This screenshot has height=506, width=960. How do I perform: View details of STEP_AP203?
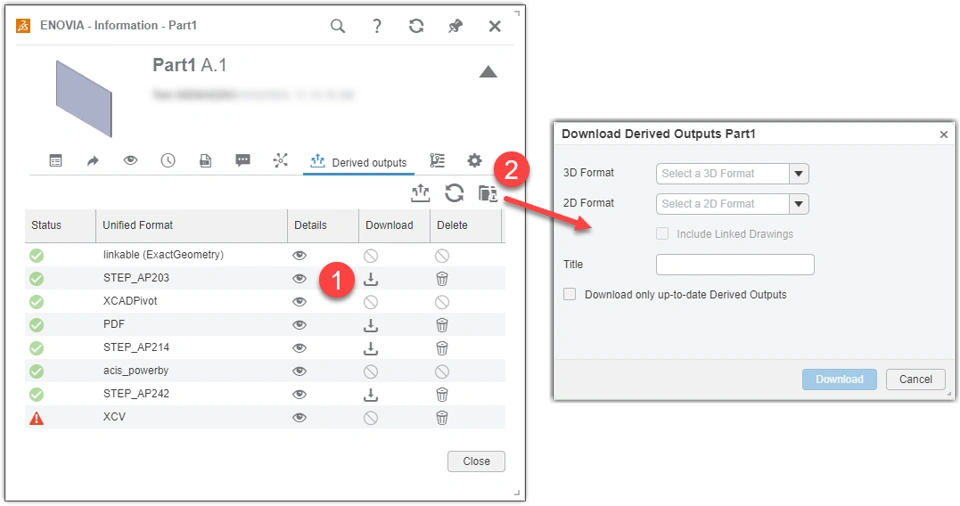pos(299,279)
